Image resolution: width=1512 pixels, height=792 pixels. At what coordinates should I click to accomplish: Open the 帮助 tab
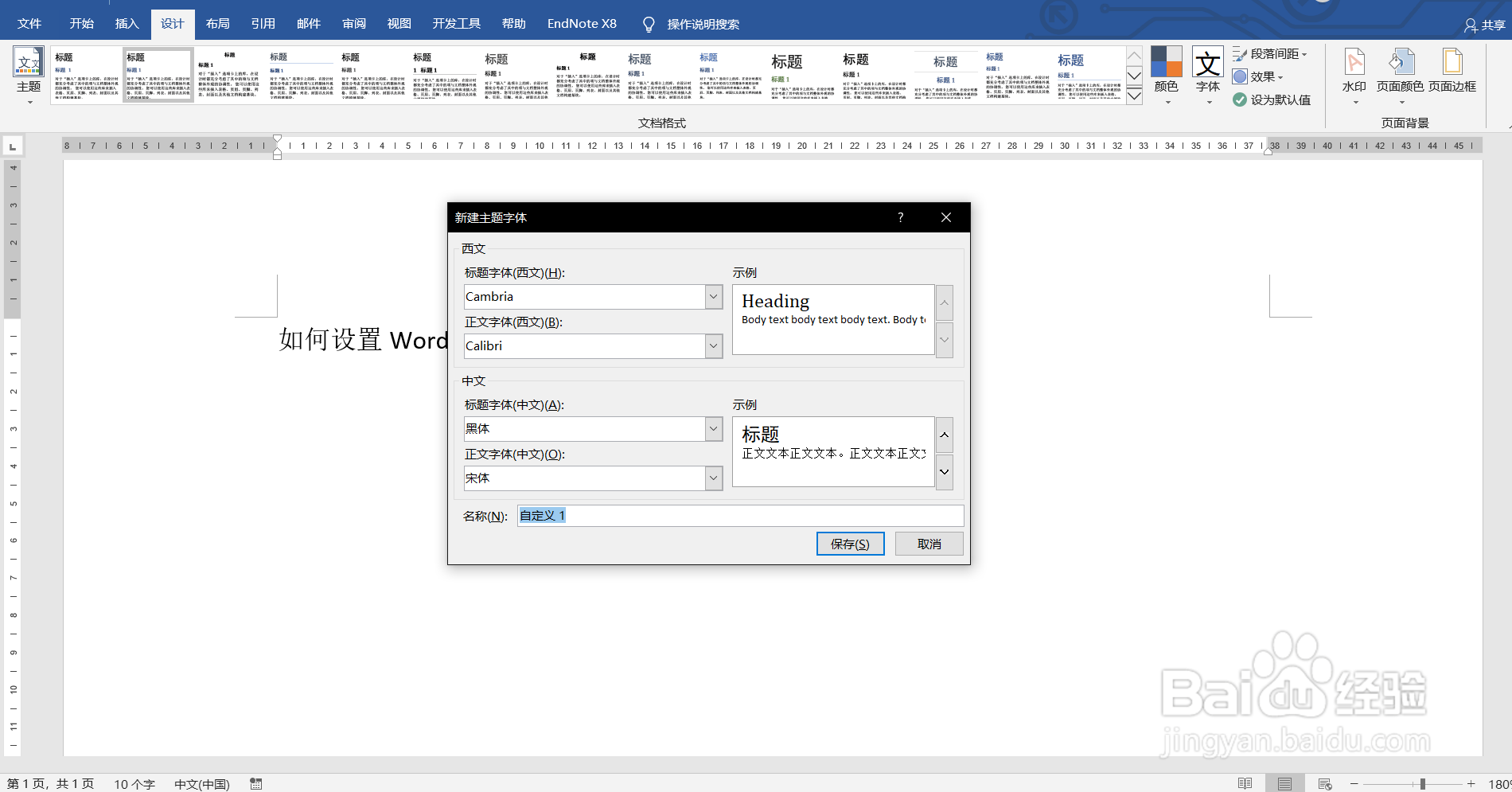(513, 24)
